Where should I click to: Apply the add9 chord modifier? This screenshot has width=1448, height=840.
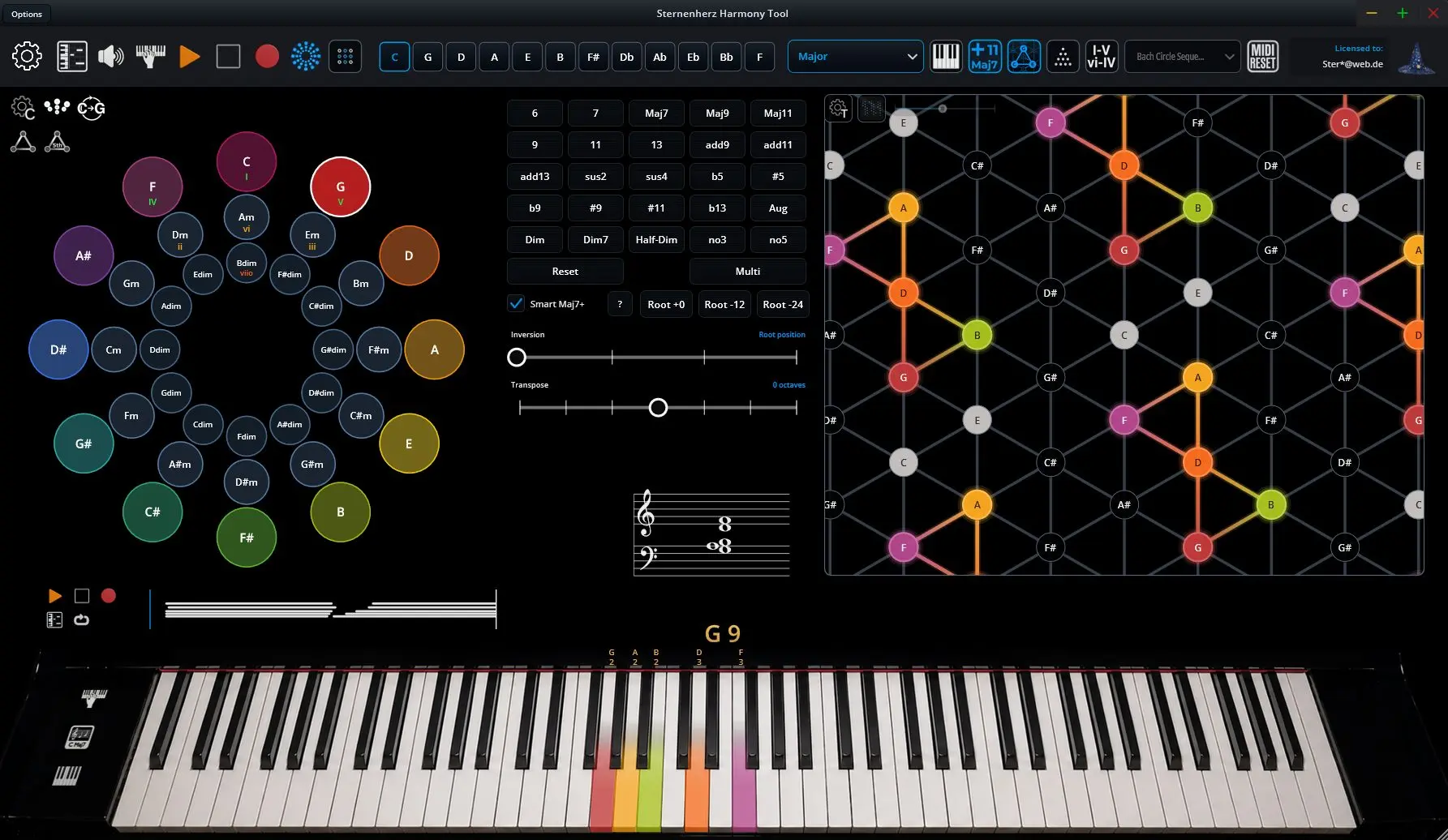(x=717, y=144)
